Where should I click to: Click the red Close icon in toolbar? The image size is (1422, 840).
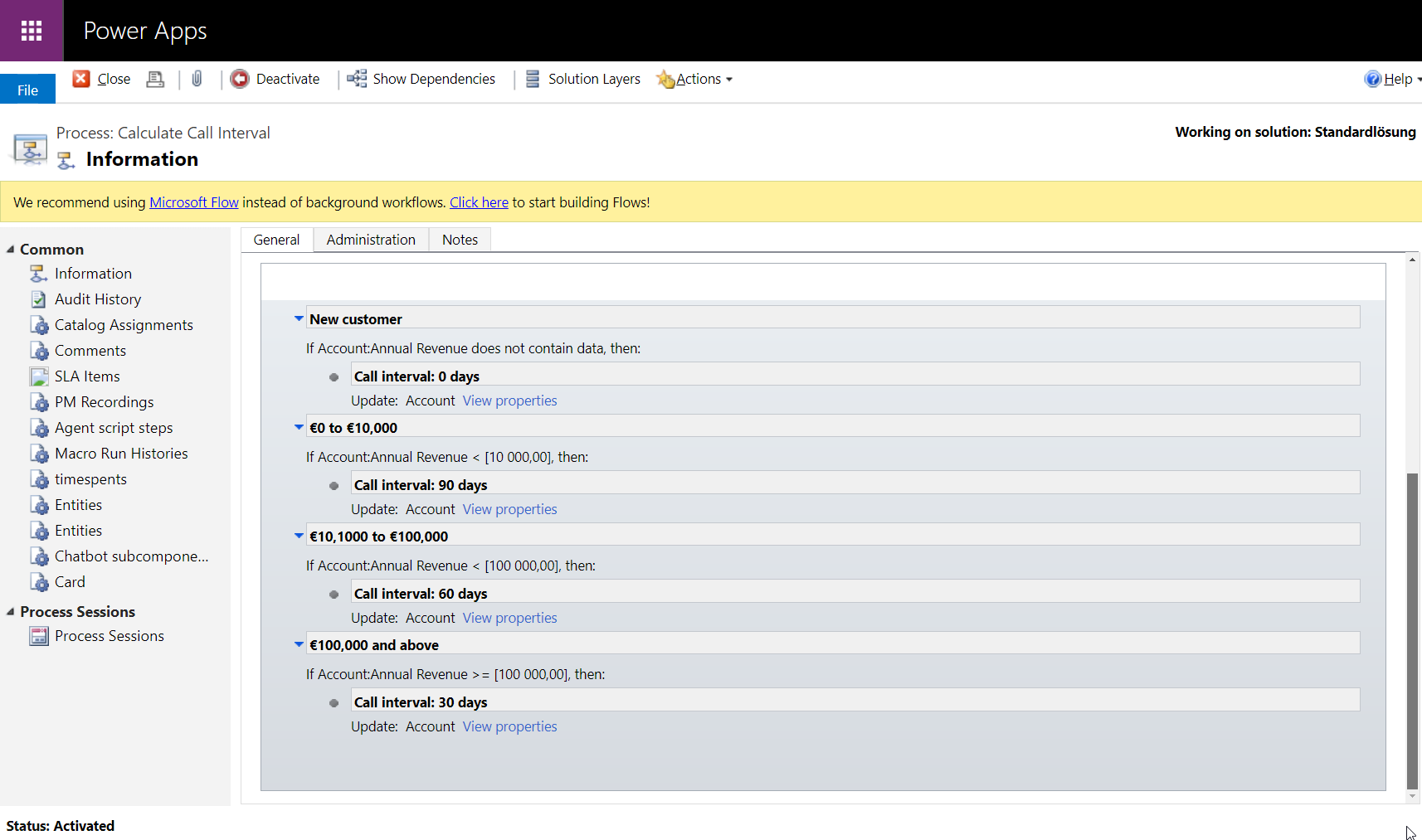(x=81, y=79)
